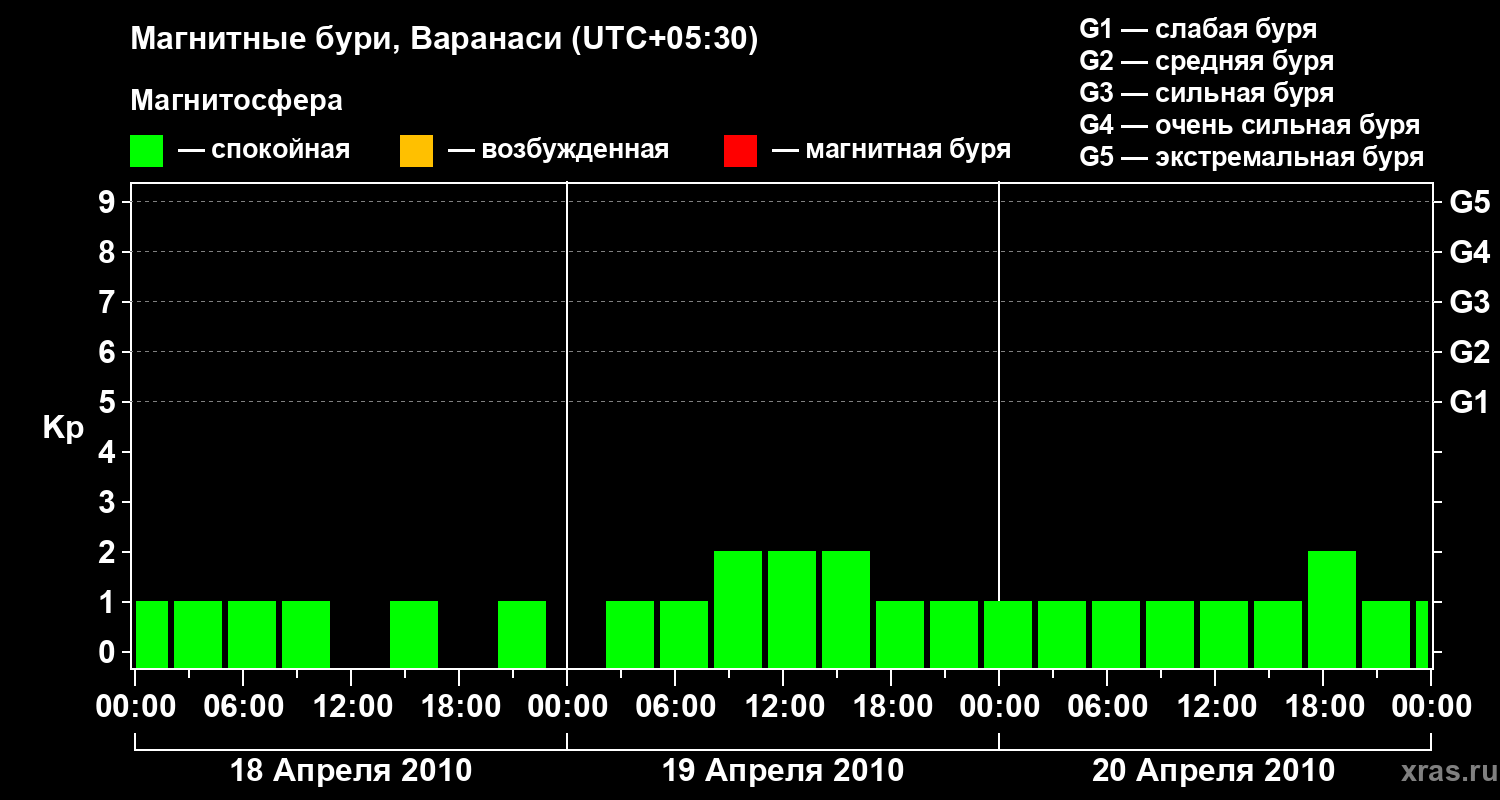Click the 'G2 — средняя буря' legend line
This screenshot has width=1500, height=800.
[1206, 61]
